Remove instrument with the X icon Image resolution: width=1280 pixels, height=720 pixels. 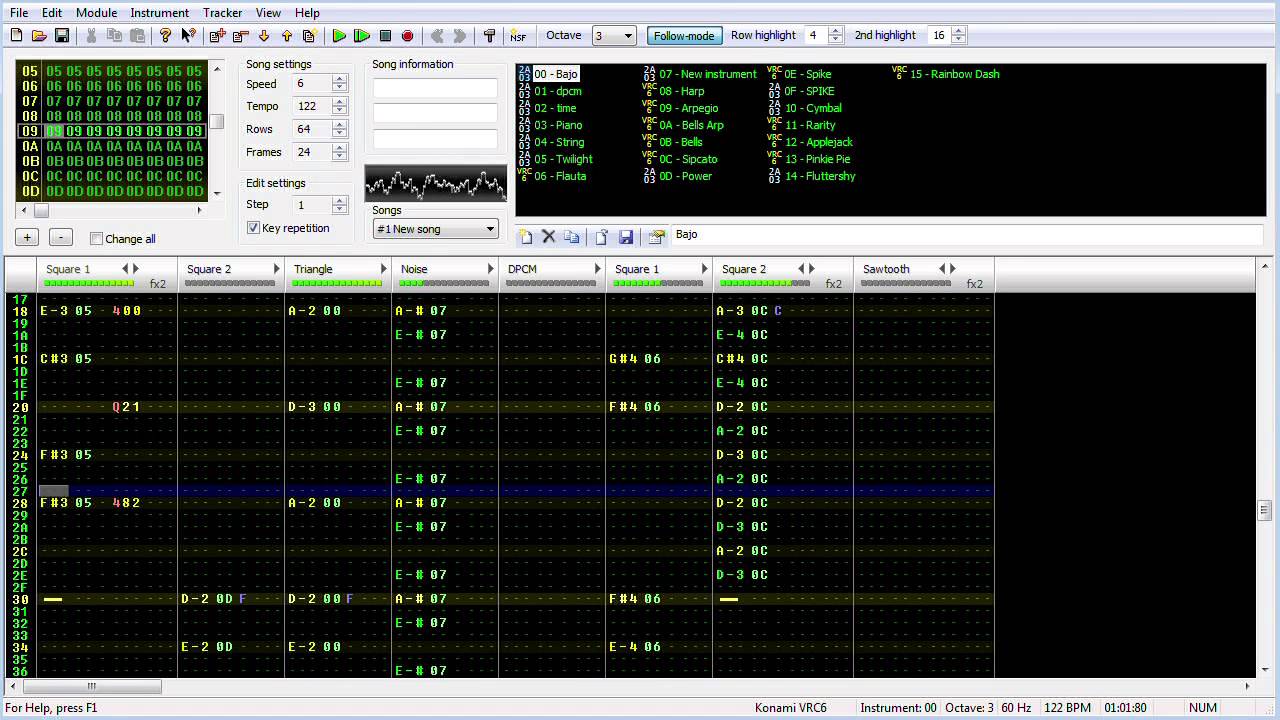point(548,237)
